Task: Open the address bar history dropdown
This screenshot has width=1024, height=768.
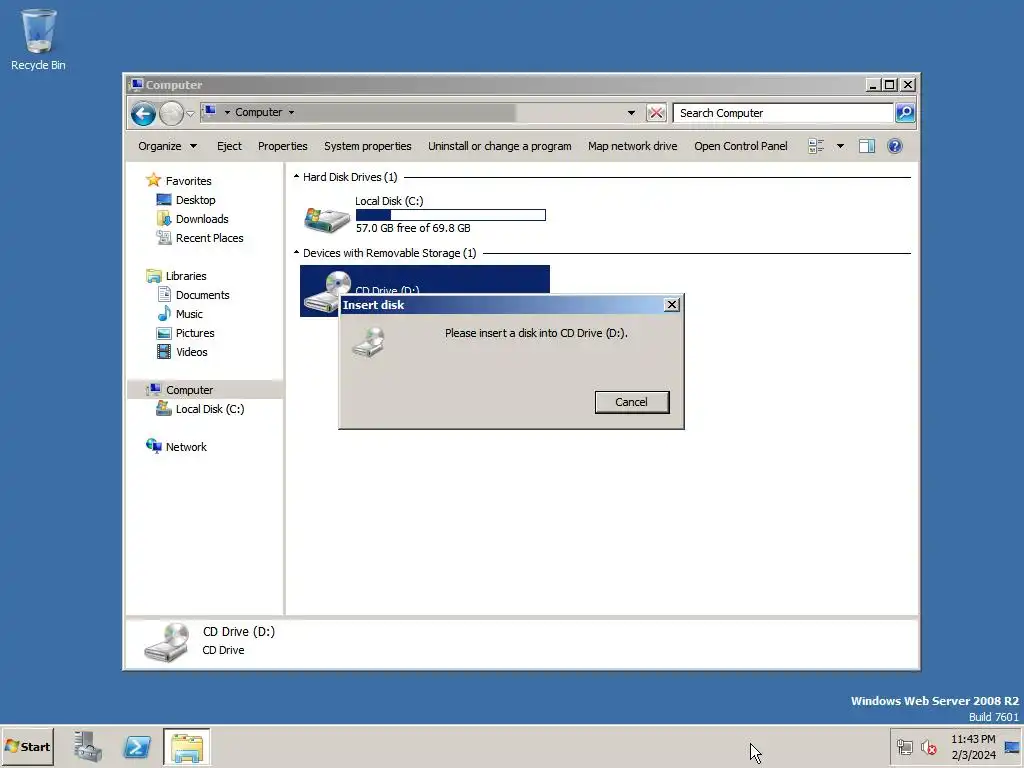Action: 631,113
